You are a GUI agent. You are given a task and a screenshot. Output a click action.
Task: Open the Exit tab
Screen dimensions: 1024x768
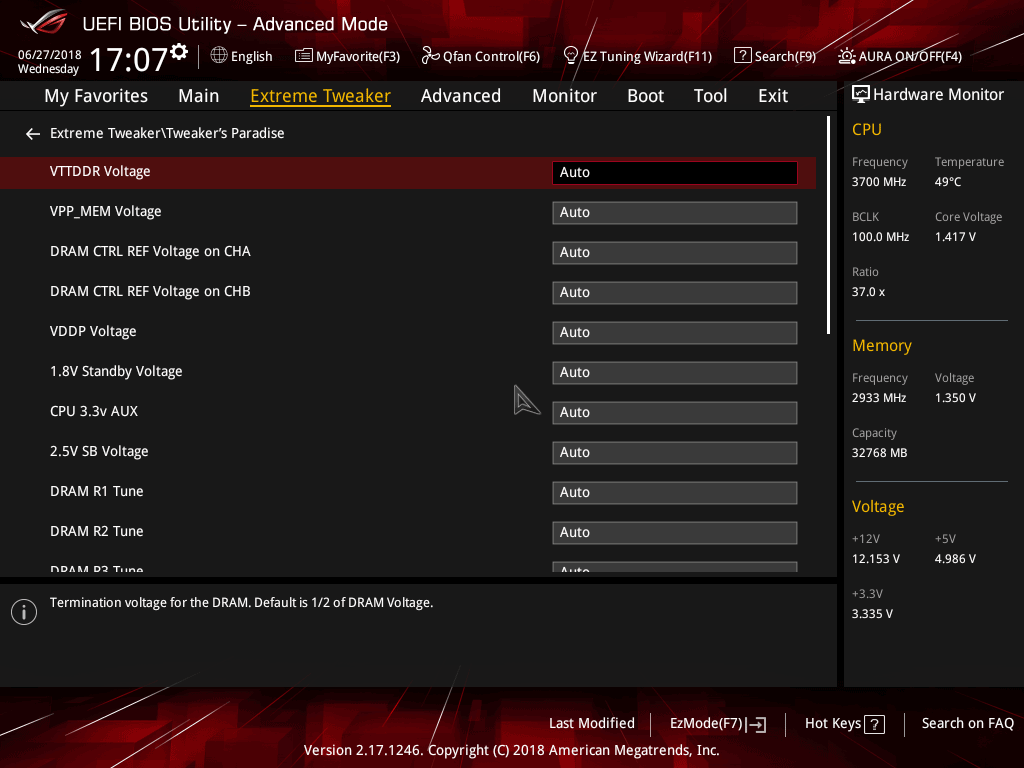tap(773, 96)
